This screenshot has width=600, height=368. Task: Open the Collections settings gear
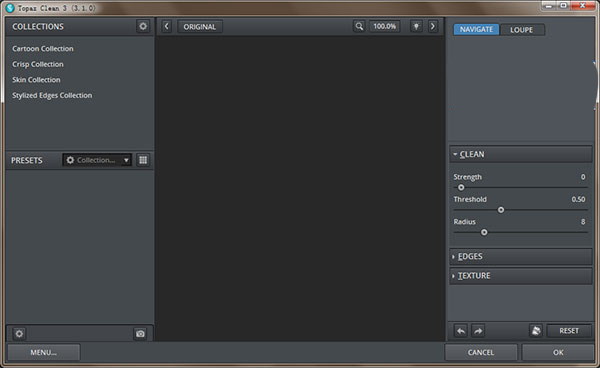143,26
